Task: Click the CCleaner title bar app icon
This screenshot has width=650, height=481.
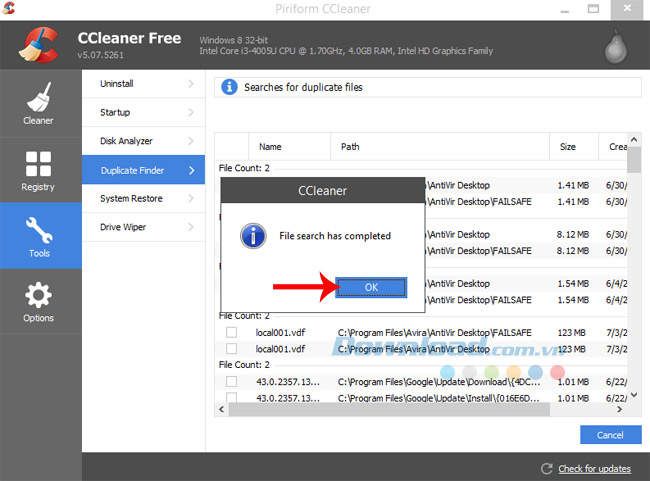Action: 8,7
